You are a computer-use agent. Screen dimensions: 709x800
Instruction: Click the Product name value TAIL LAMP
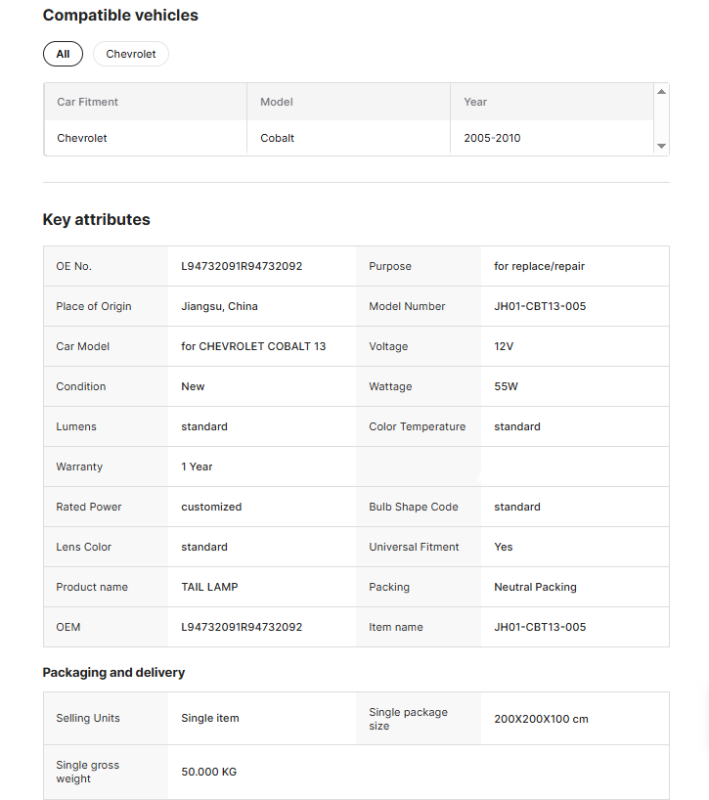(x=209, y=587)
